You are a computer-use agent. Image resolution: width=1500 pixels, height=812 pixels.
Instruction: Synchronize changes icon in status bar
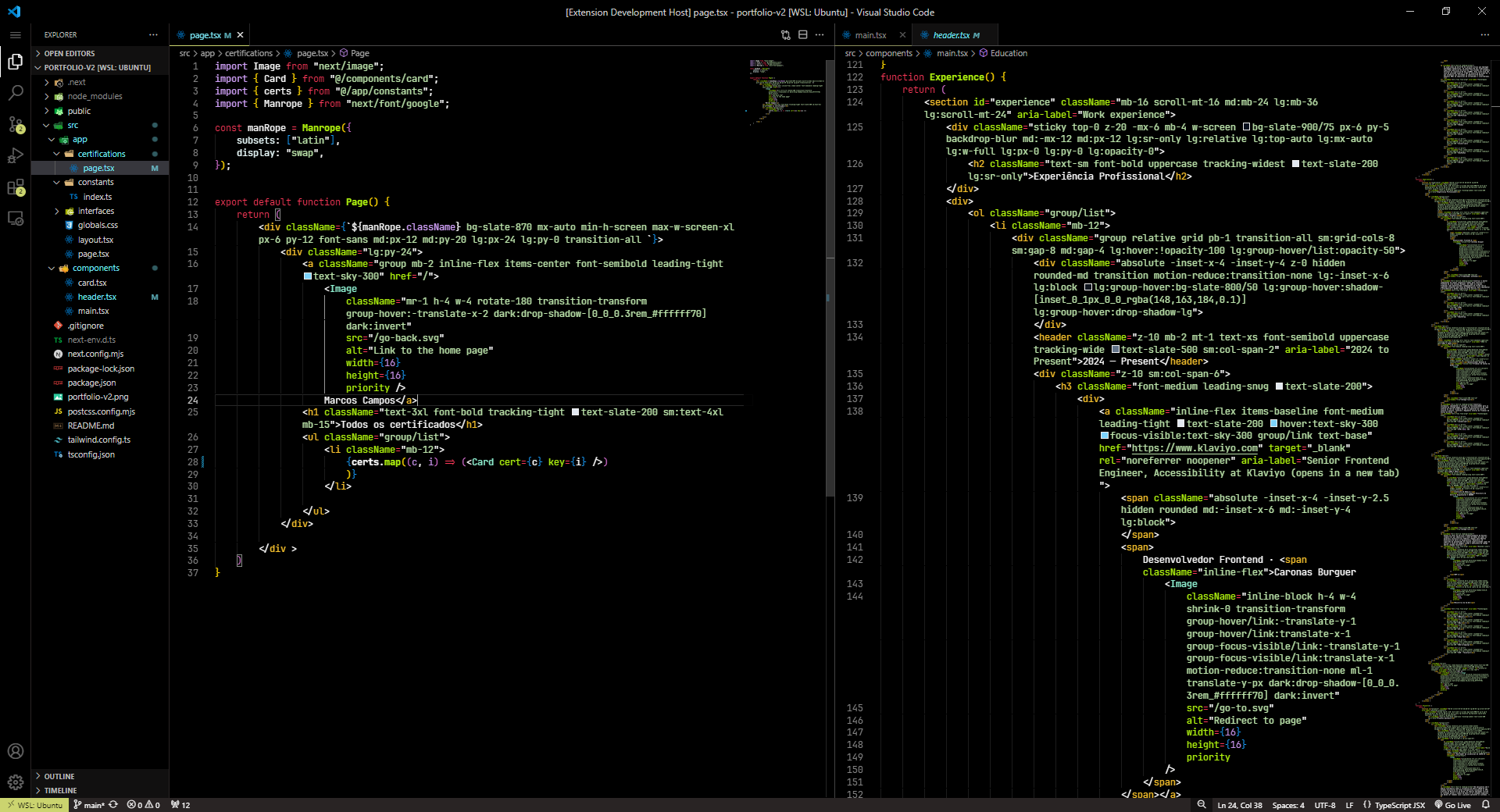click(113, 805)
